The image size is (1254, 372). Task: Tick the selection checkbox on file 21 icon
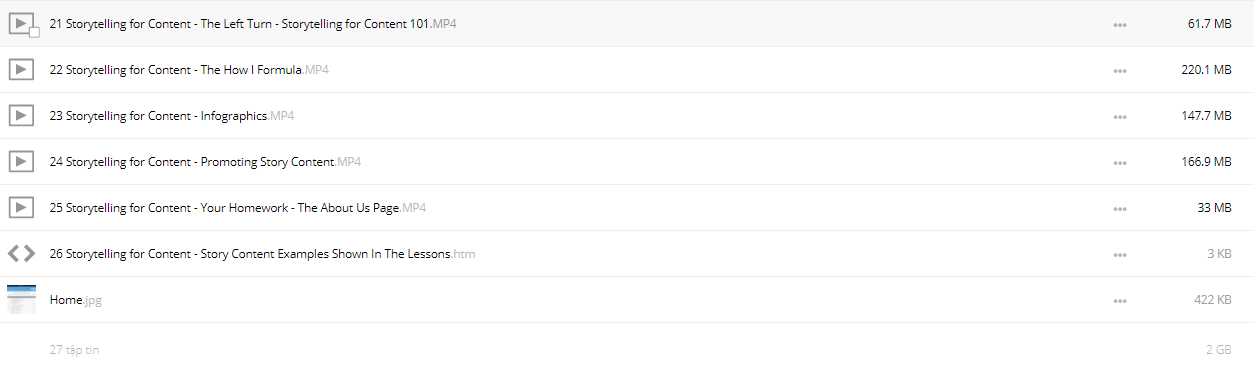click(x=34, y=33)
